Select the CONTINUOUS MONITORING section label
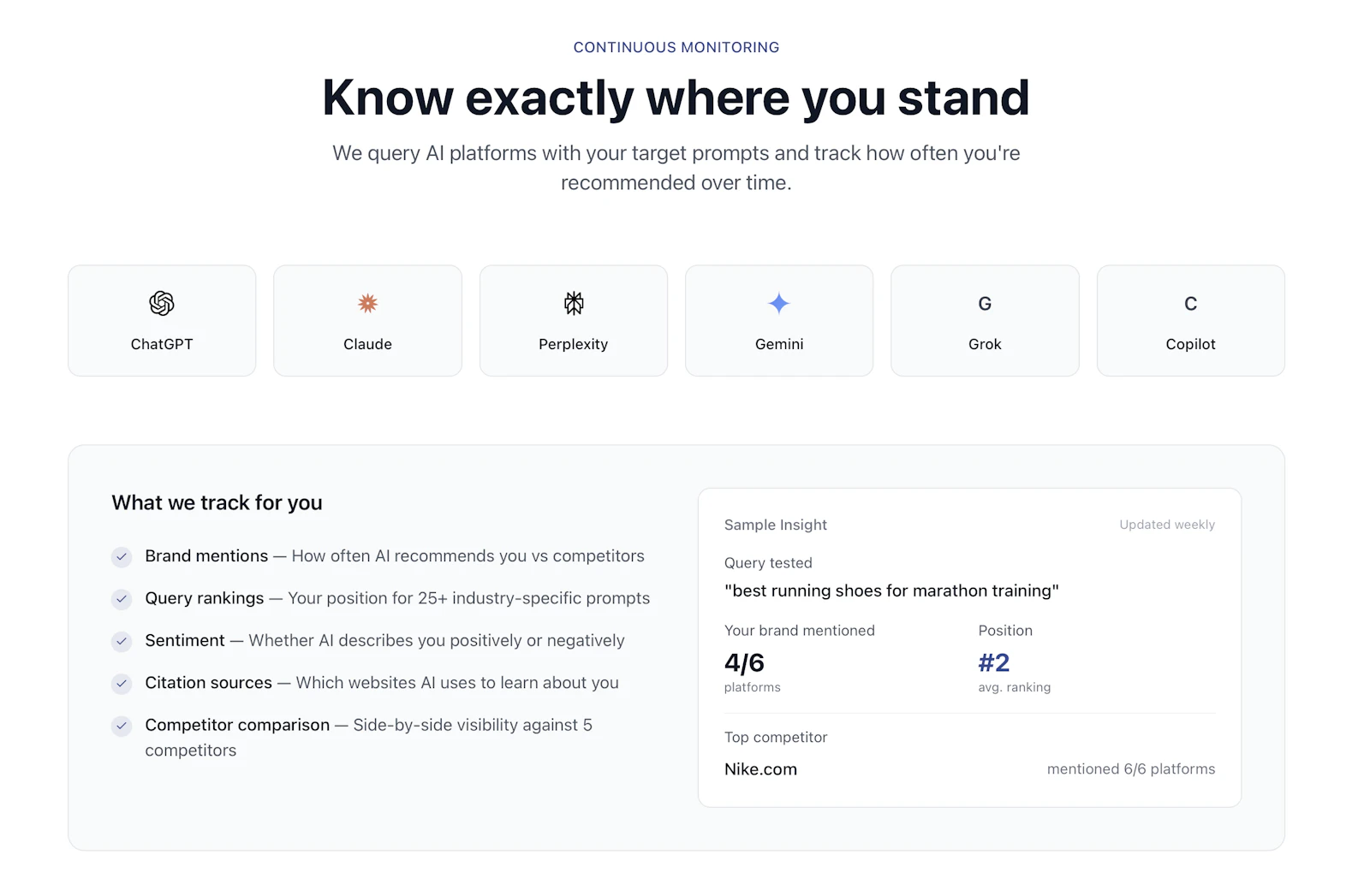Screen dimensions: 1370x896 (676, 47)
